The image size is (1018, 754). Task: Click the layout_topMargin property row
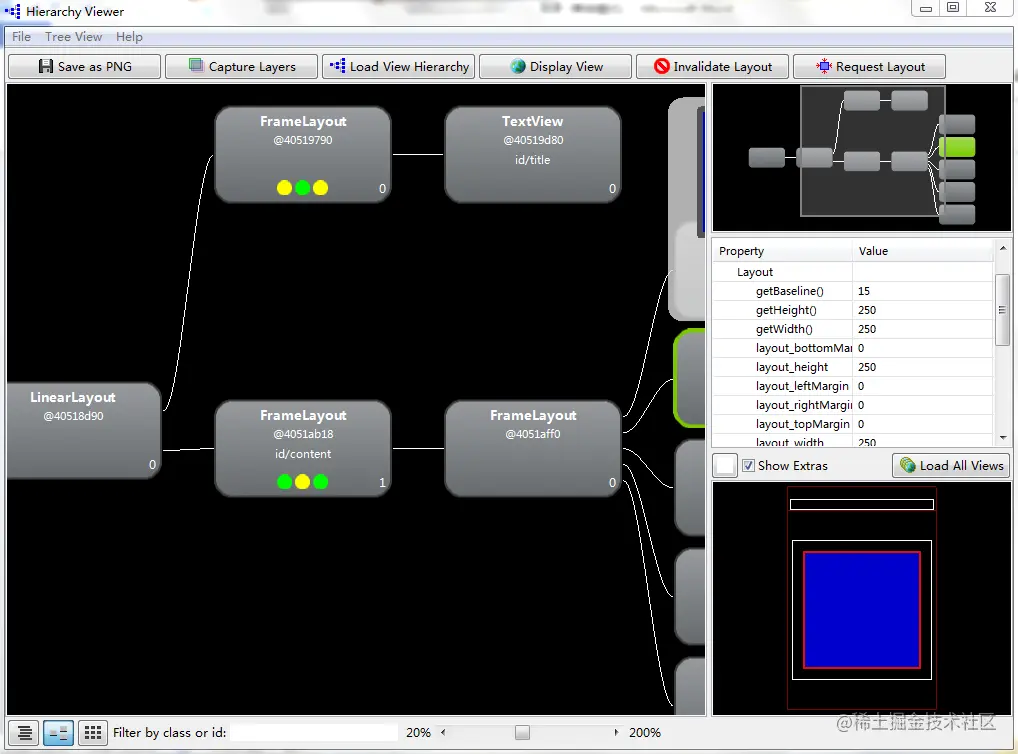pos(853,424)
